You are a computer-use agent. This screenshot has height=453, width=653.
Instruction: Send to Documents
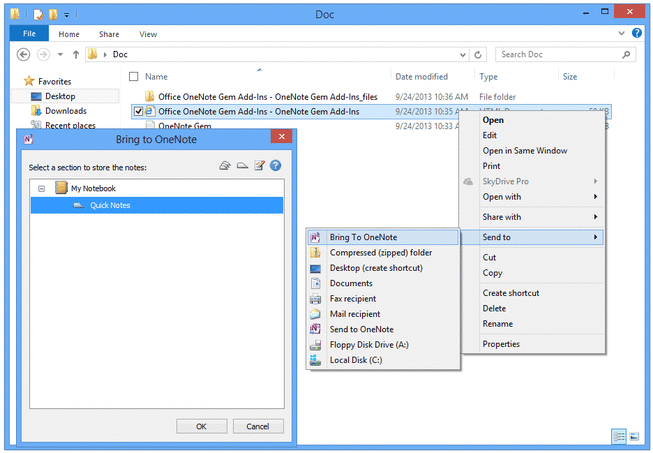click(x=383, y=284)
